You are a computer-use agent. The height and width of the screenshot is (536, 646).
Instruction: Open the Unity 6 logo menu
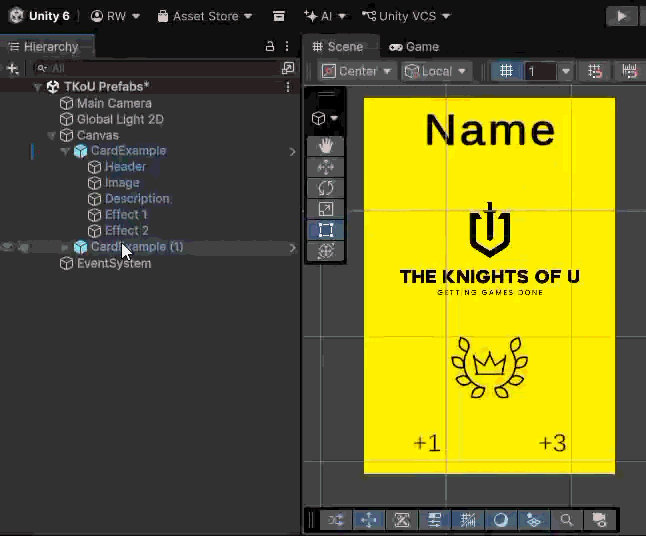pyautogui.click(x=40, y=16)
